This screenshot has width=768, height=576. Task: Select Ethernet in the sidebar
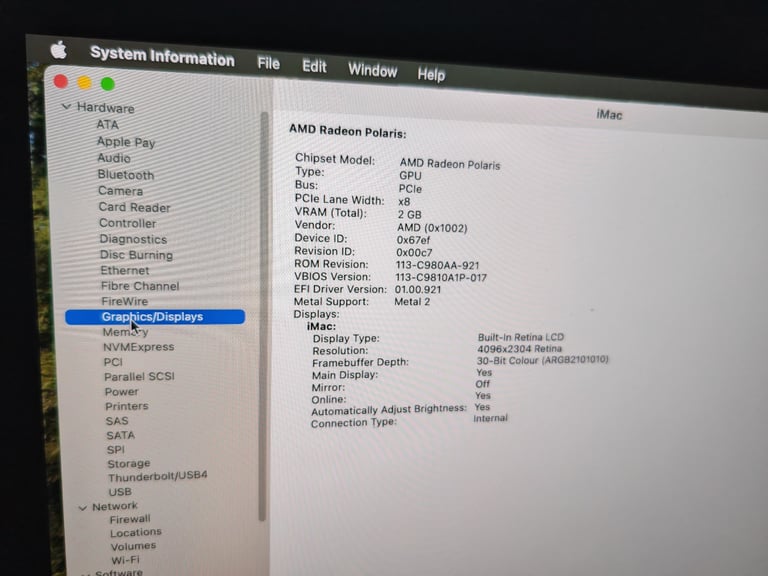click(x=125, y=270)
